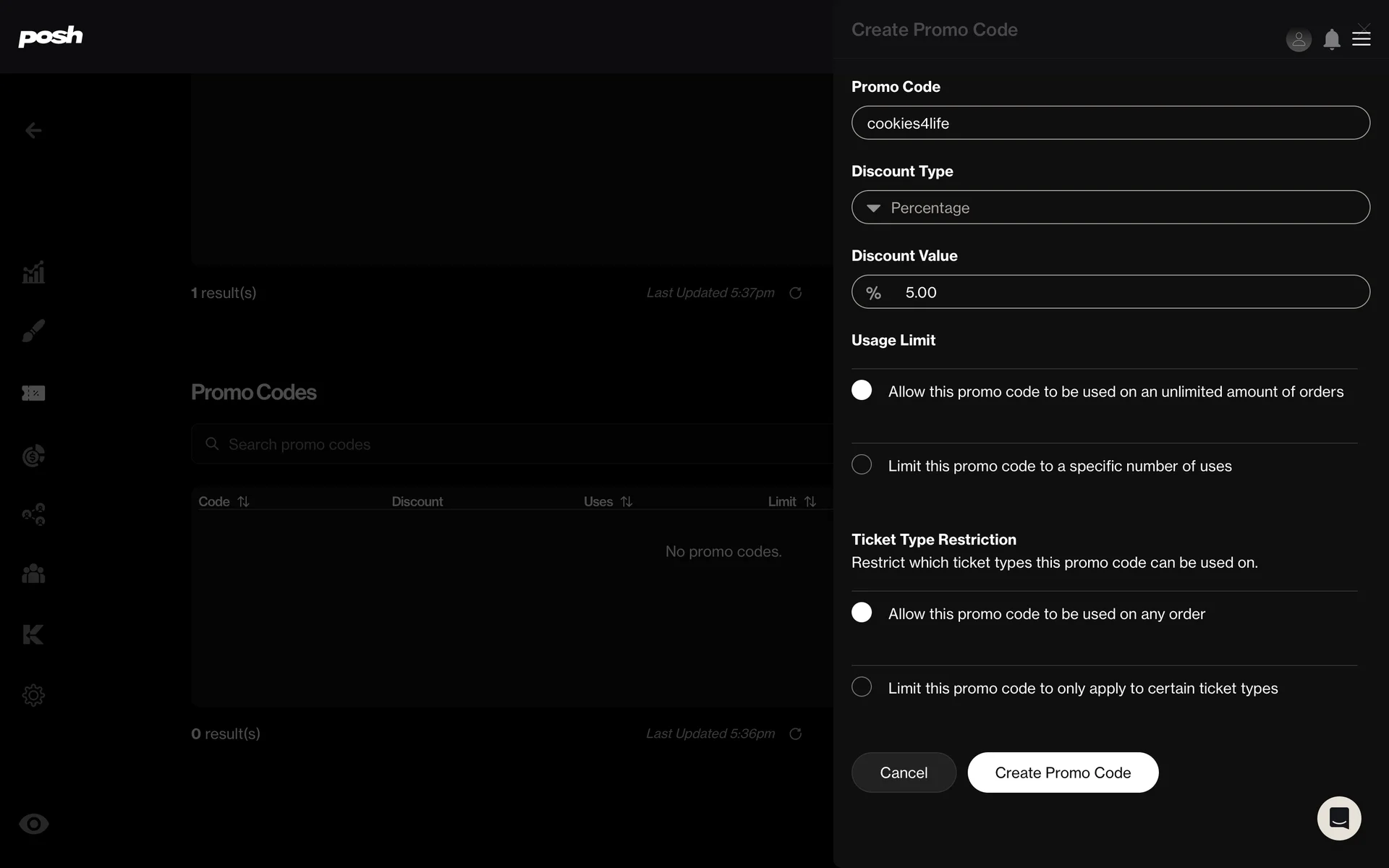This screenshot has height=868, width=1389.
Task: Click the back arrow in sidebar
Action: tap(33, 130)
